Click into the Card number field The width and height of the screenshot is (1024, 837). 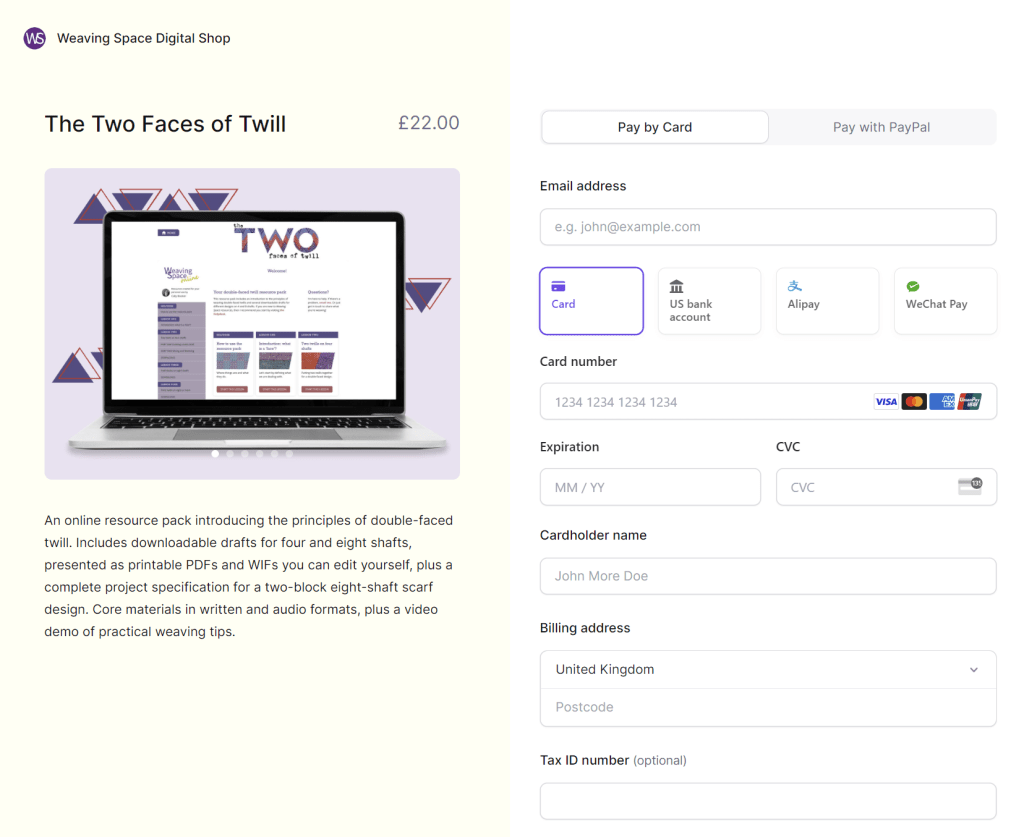(x=700, y=402)
